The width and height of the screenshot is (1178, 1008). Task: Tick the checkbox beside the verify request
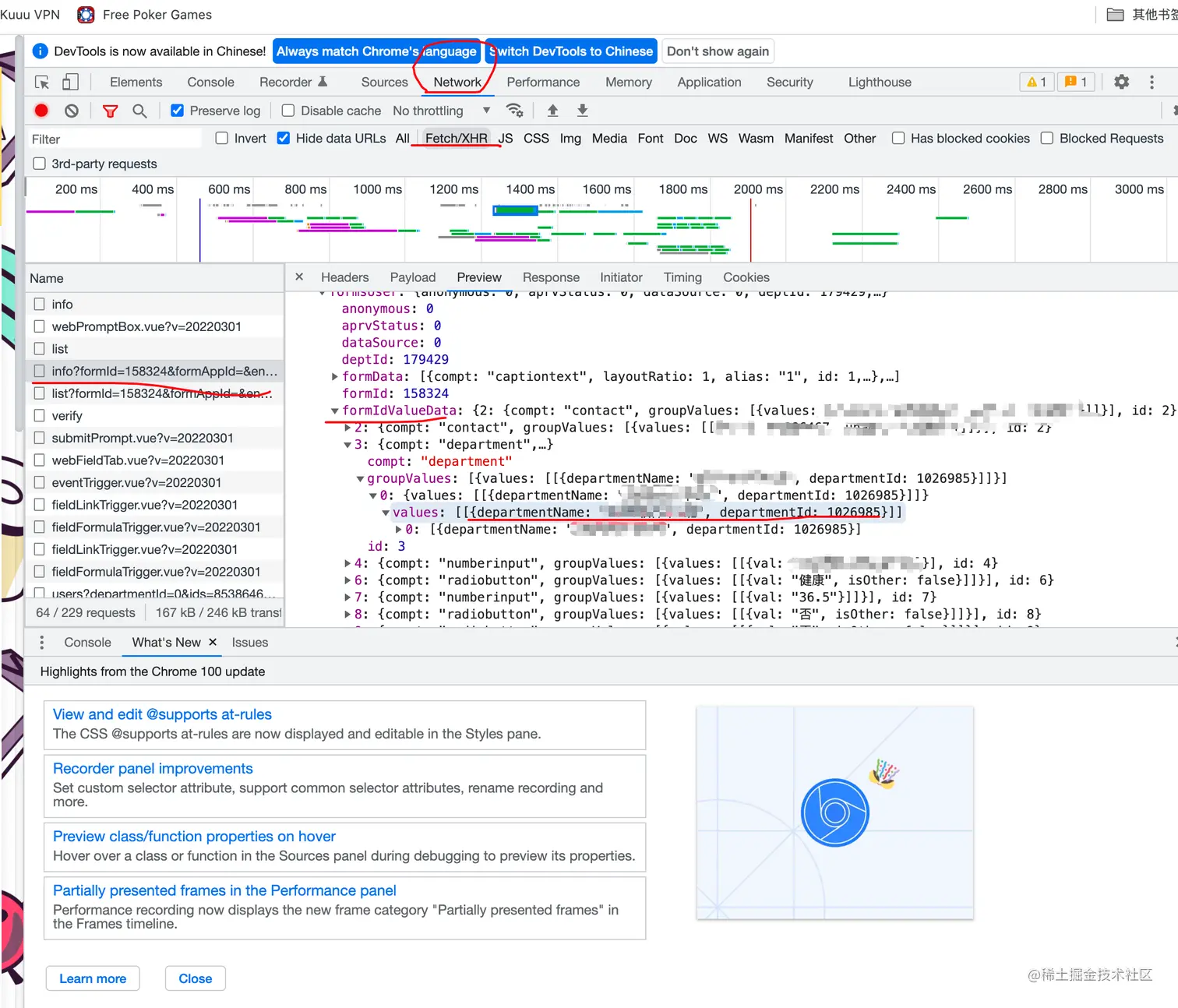point(39,416)
